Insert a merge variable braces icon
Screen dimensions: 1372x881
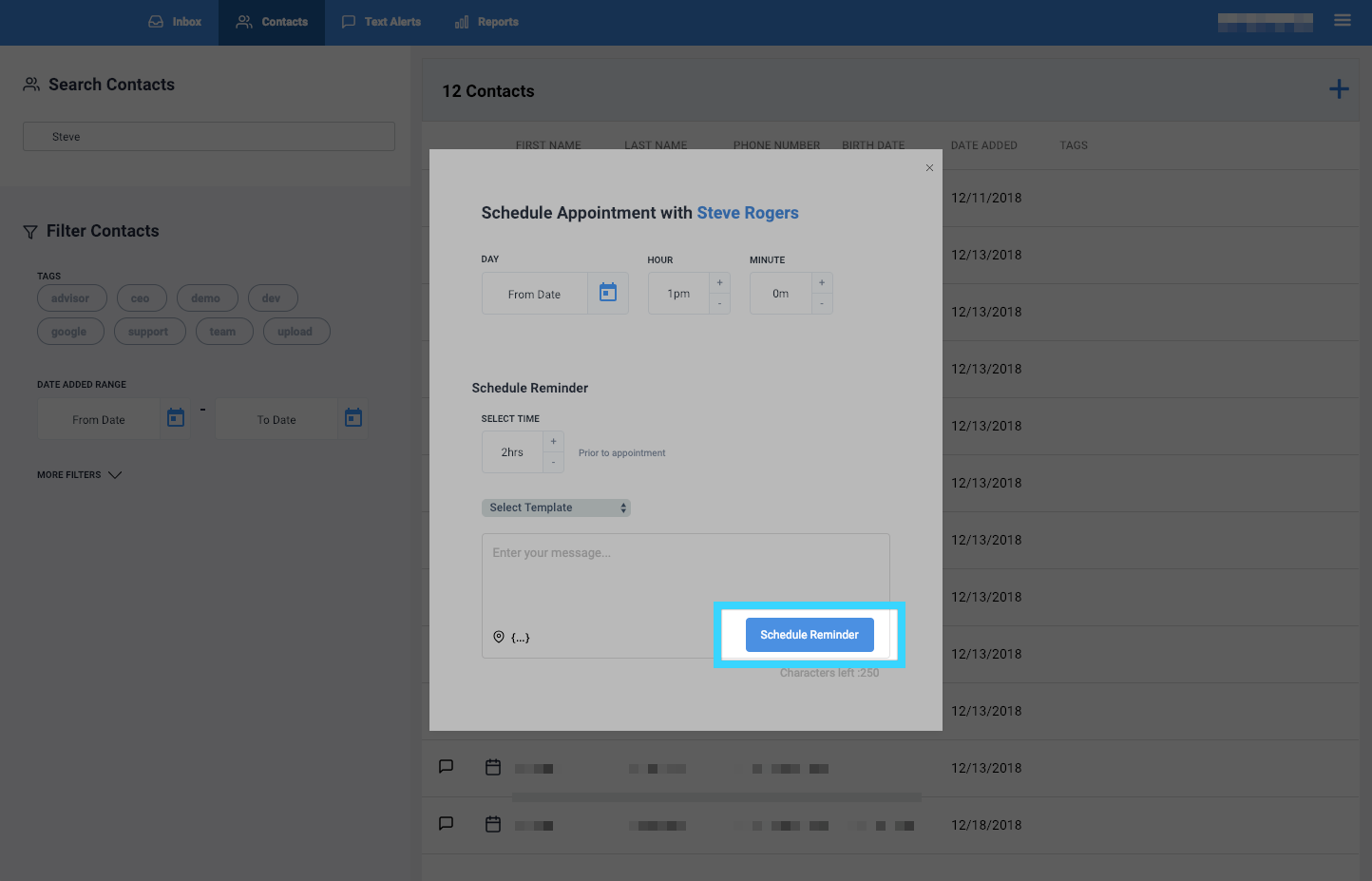point(521,638)
